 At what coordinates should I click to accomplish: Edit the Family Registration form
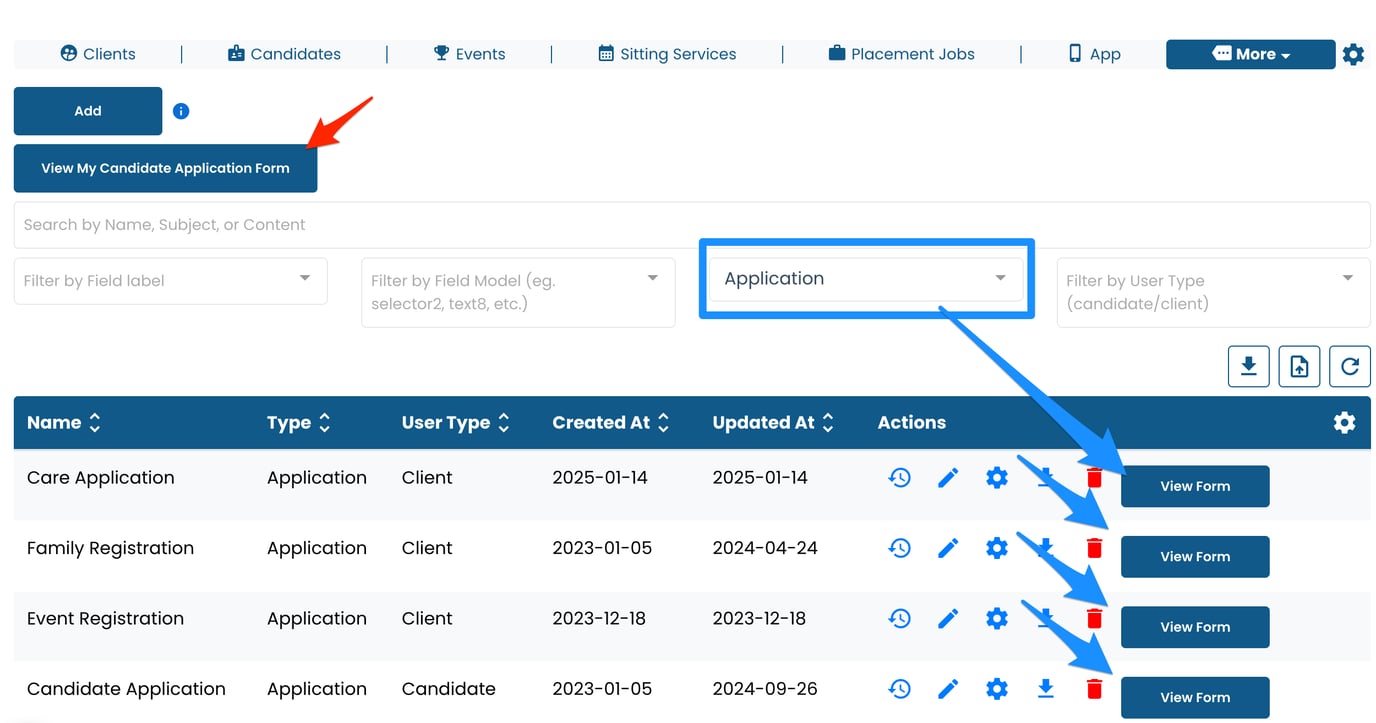point(947,547)
